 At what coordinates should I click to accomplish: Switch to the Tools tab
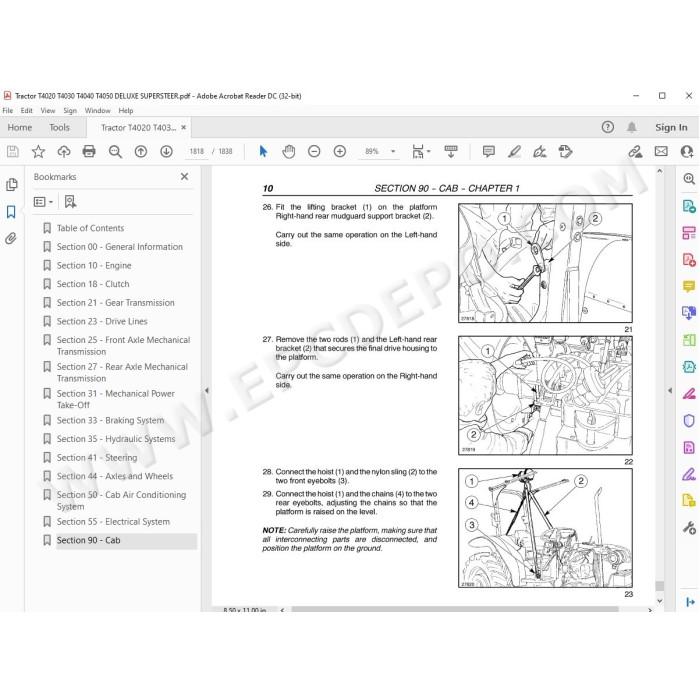coord(59,128)
